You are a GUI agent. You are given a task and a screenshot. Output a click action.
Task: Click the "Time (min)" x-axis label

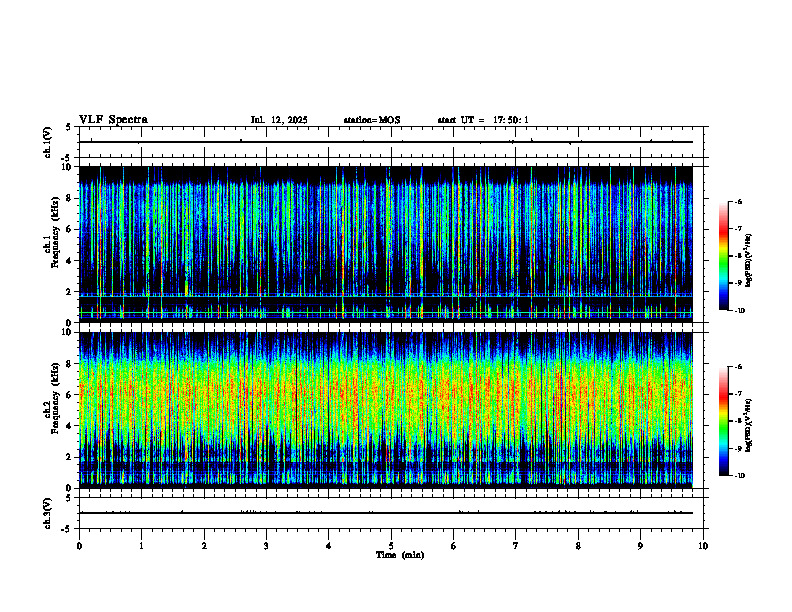click(x=400, y=555)
